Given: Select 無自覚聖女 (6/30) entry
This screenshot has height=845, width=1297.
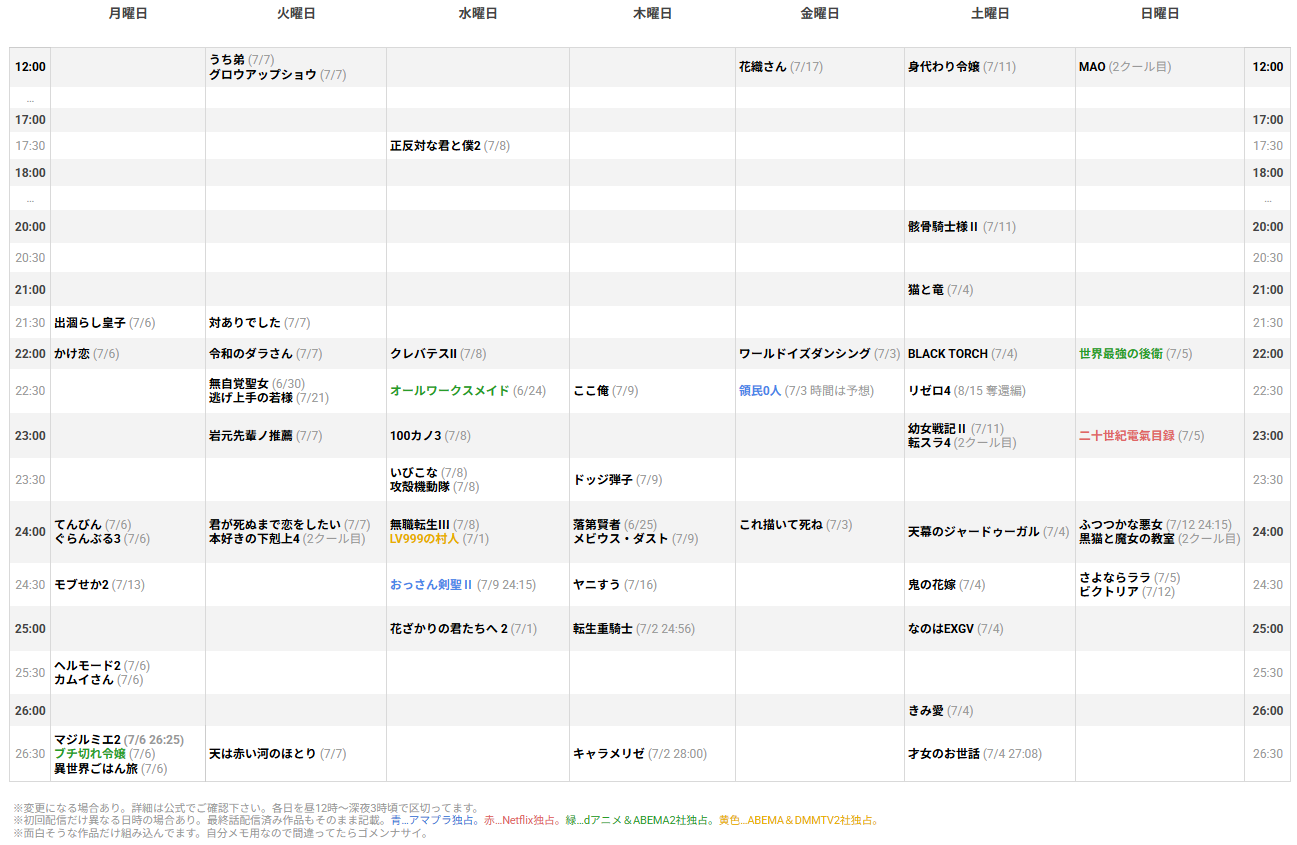Looking at the screenshot, I should [258, 384].
